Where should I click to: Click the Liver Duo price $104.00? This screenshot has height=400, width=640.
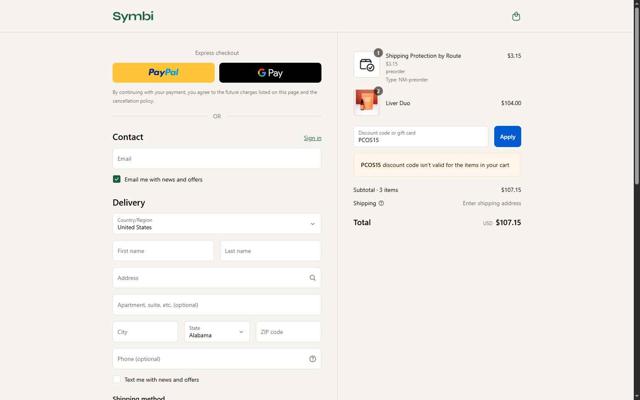[511, 103]
